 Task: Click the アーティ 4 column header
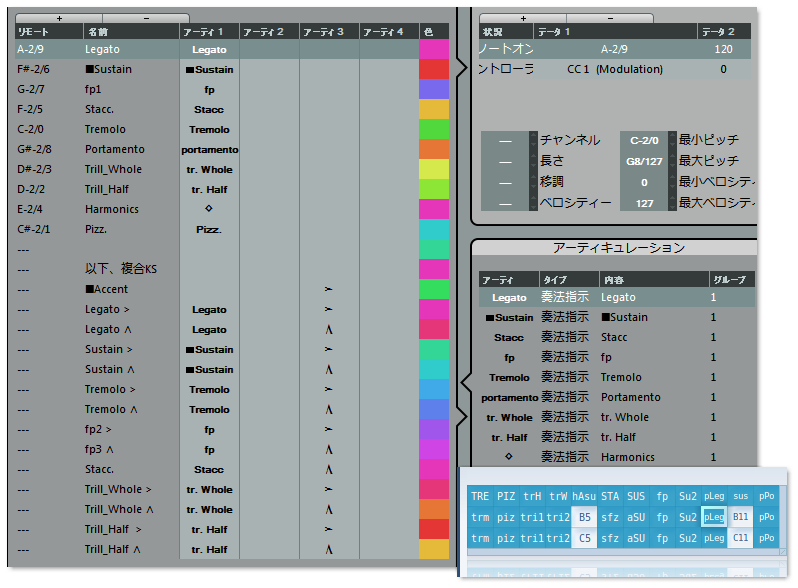(x=389, y=32)
